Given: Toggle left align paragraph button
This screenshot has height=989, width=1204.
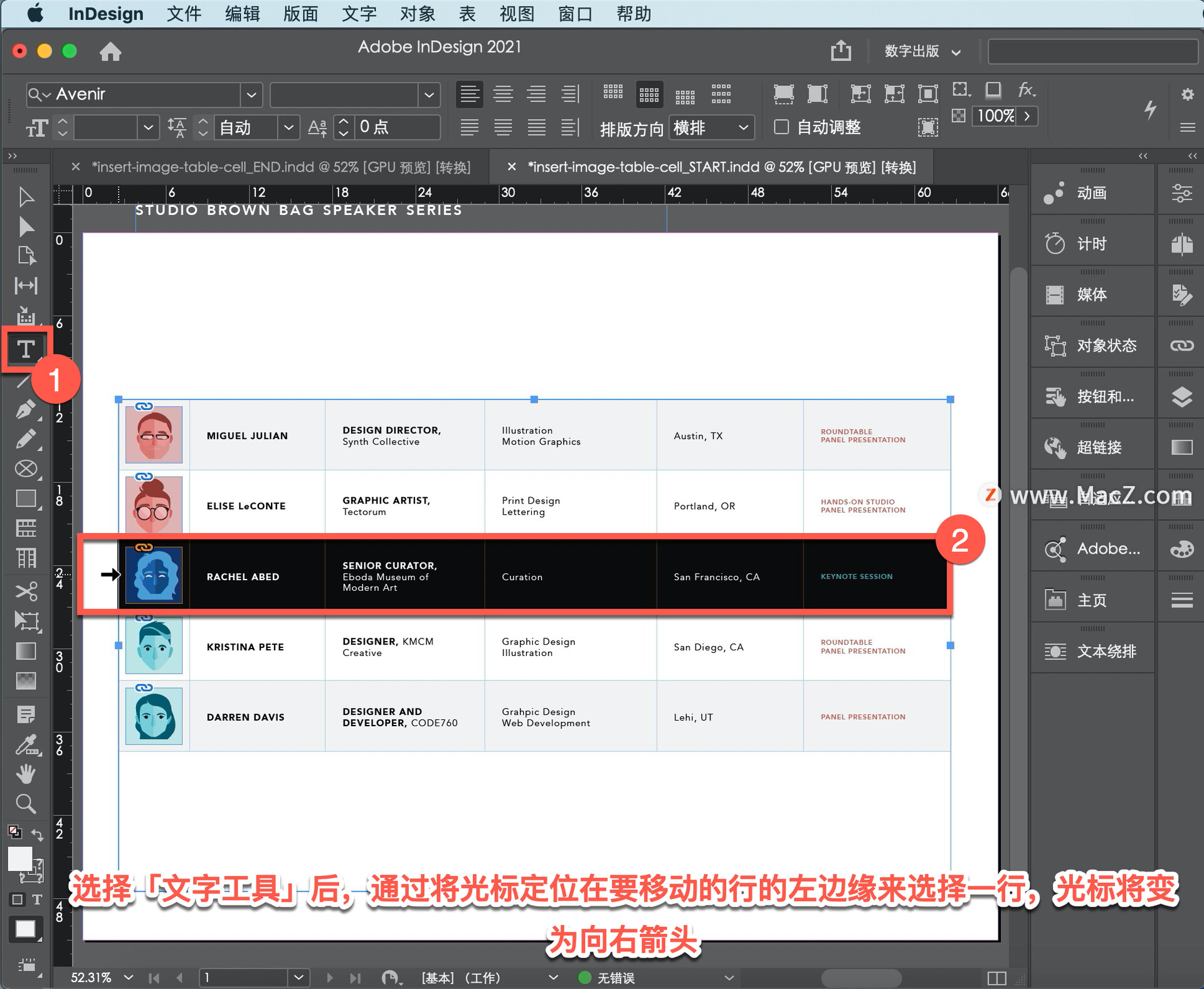Looking at the screenshot, I should point(469,94).
